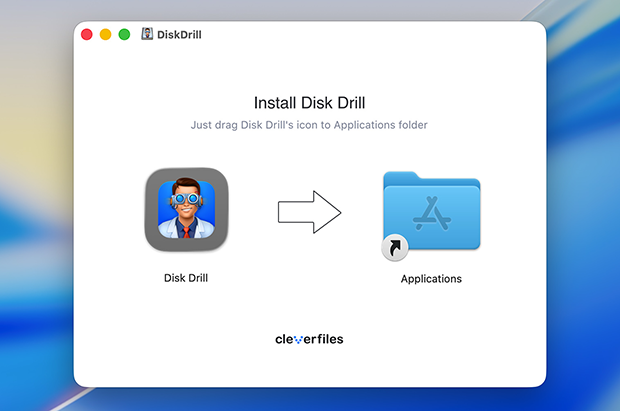The image size is (620, 411).
Task: Click the "Applications" folder label
Action: (x=431, y=279)
